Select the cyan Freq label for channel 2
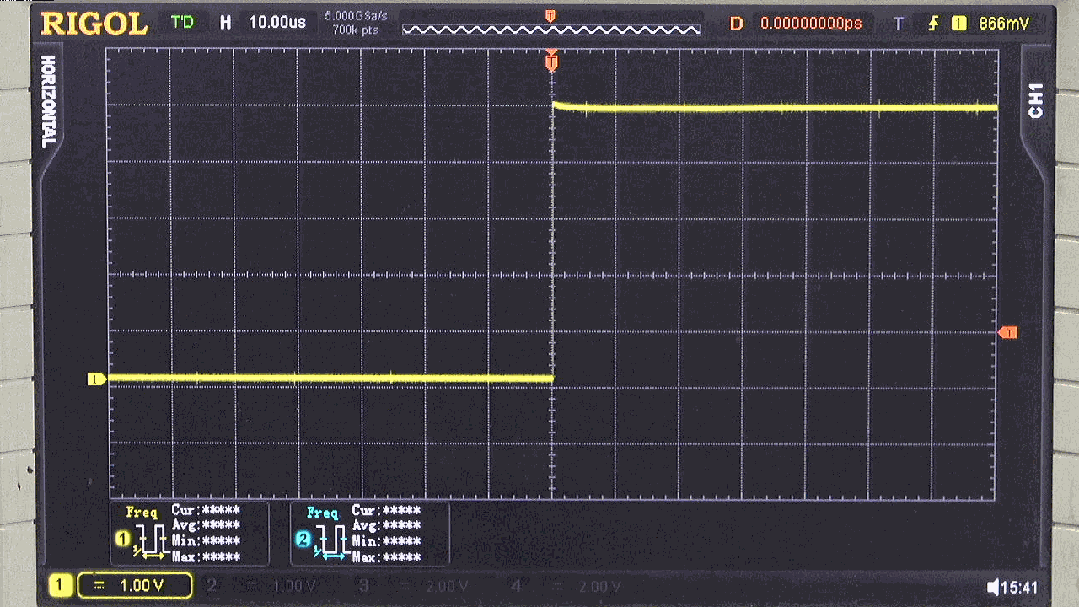This screenshot has width=1079, height=607. pos(322,513)
